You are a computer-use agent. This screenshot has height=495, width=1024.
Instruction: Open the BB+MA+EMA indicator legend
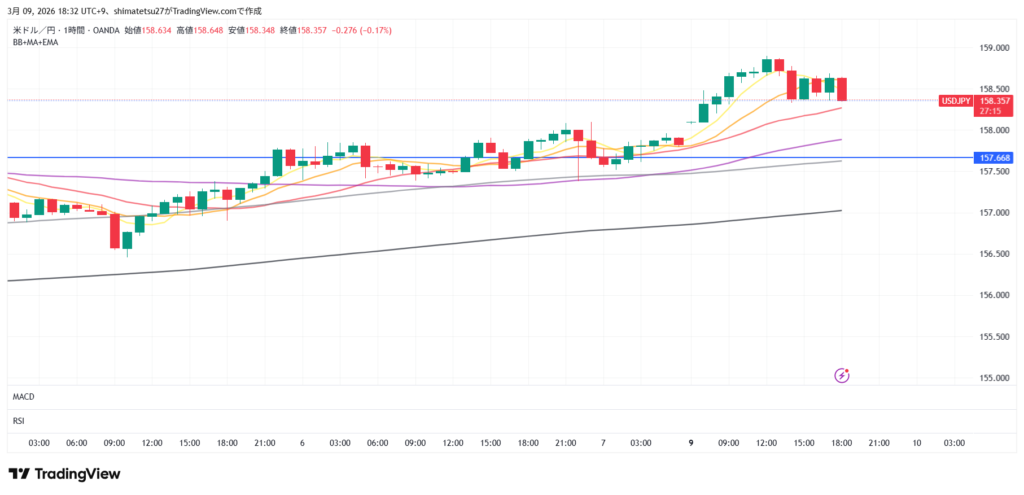pyautogui.click(x=34, y=43)
